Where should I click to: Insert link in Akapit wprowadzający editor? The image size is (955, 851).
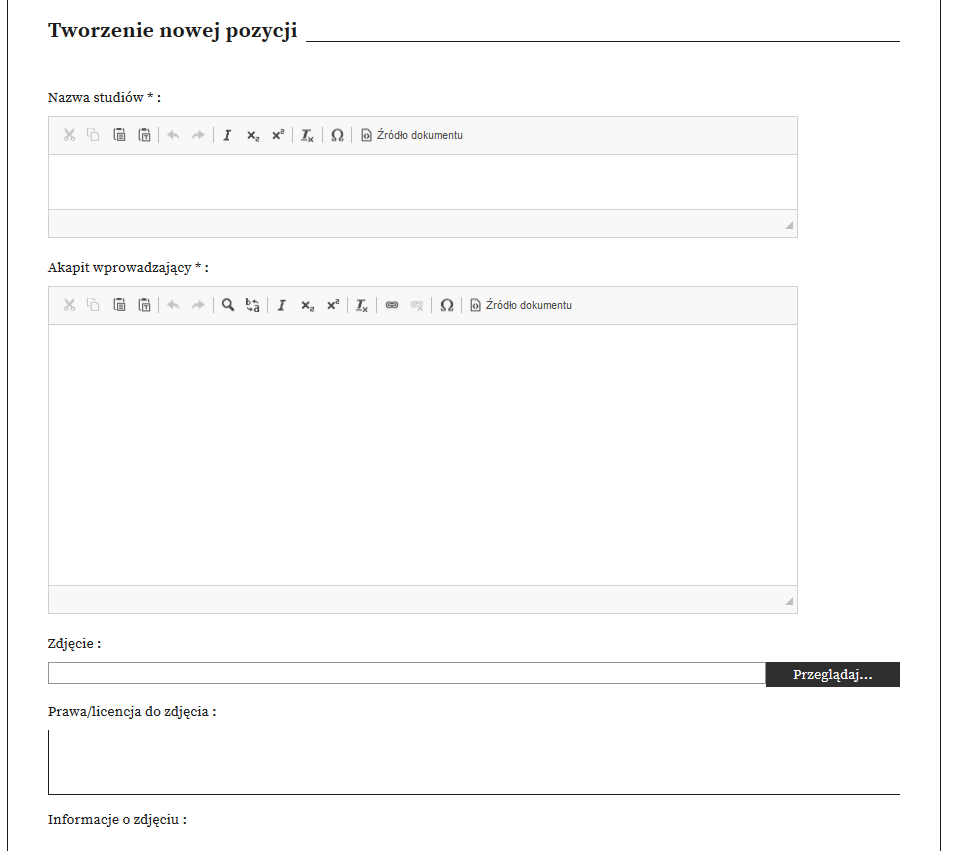click(x=392, y=305)
